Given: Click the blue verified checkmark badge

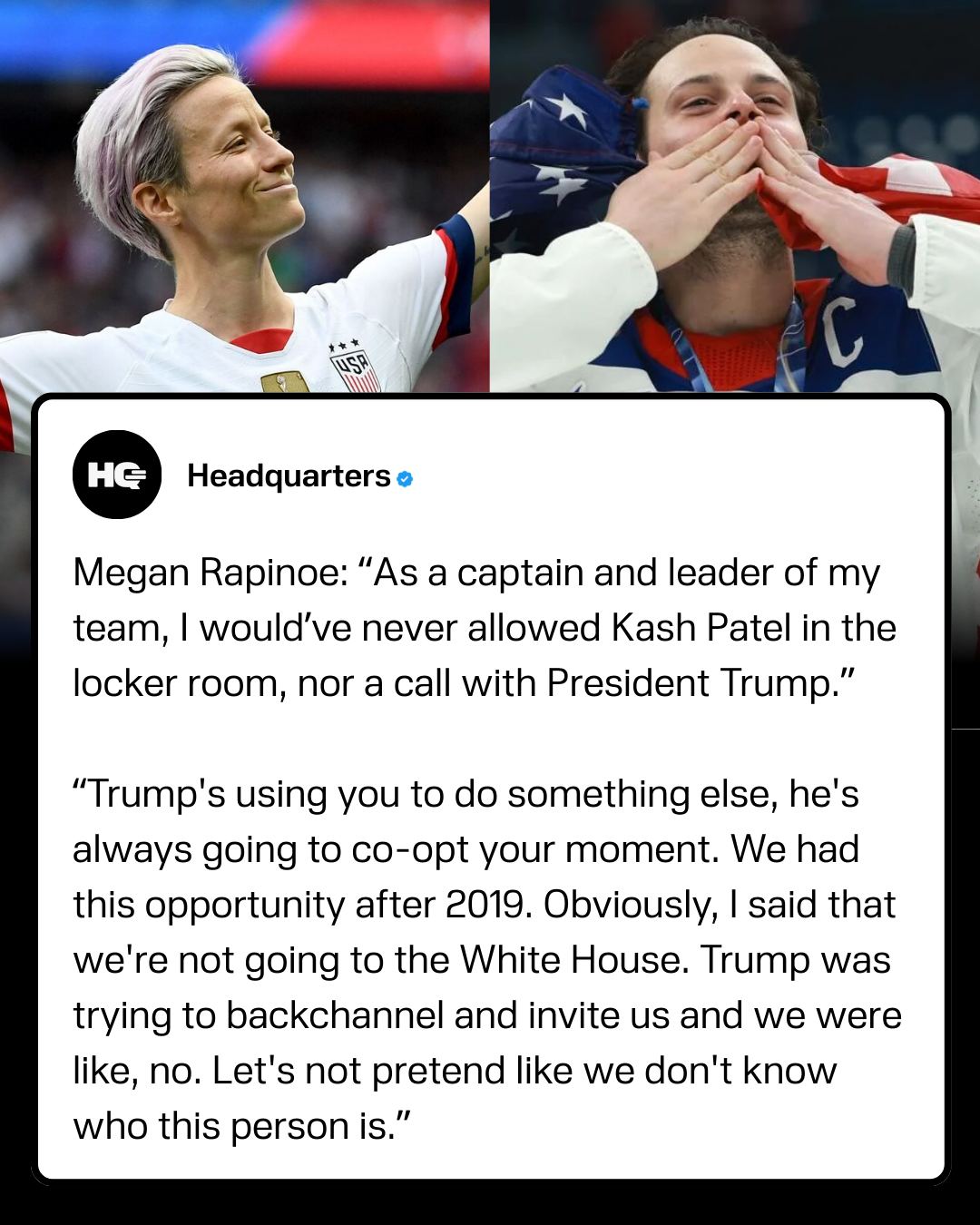Looking at the screenshot, I should click(405, 478).
